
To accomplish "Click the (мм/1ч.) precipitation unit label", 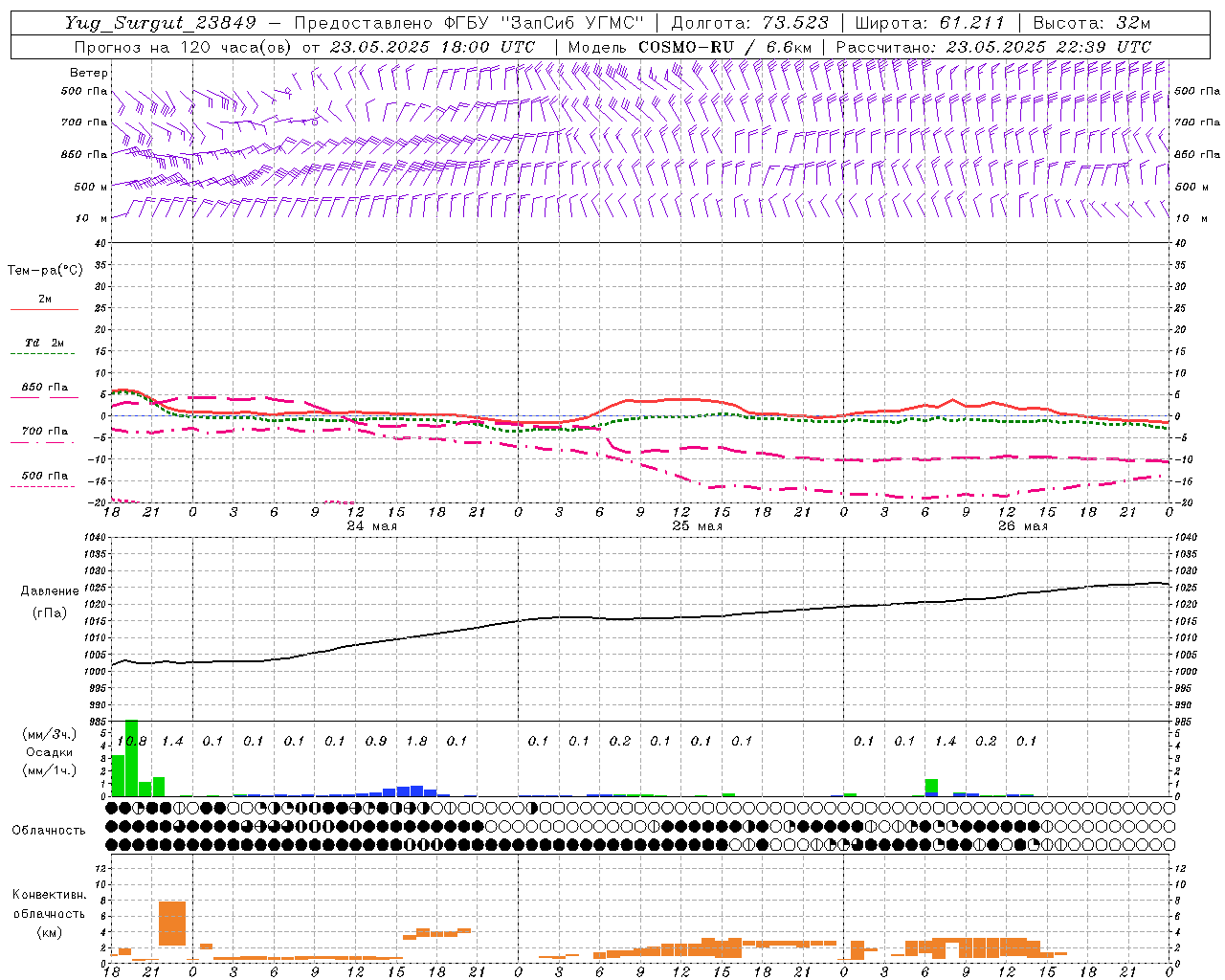I will pyautogui.click(x=49, y=770).
